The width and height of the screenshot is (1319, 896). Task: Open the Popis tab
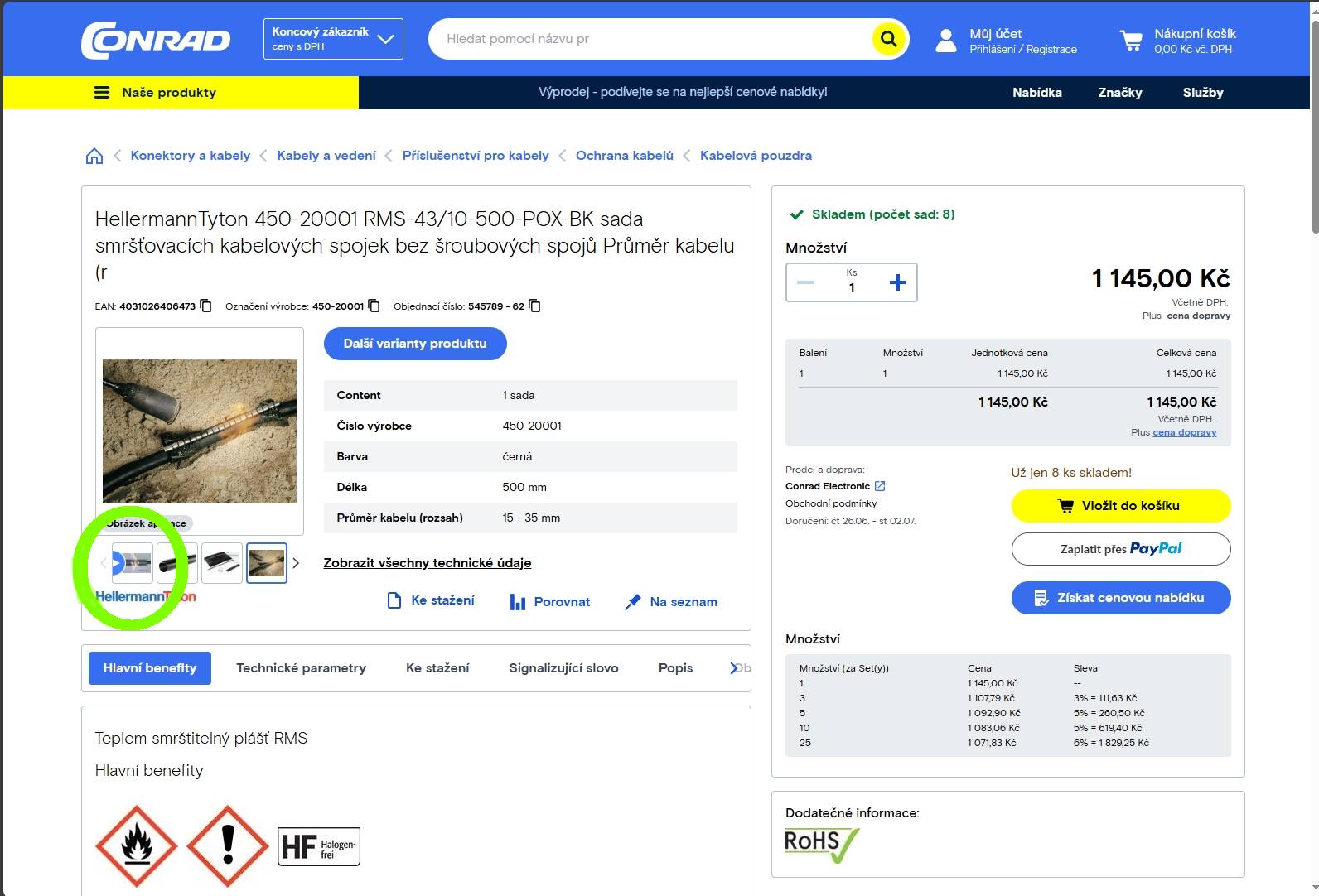pos(675,668)
